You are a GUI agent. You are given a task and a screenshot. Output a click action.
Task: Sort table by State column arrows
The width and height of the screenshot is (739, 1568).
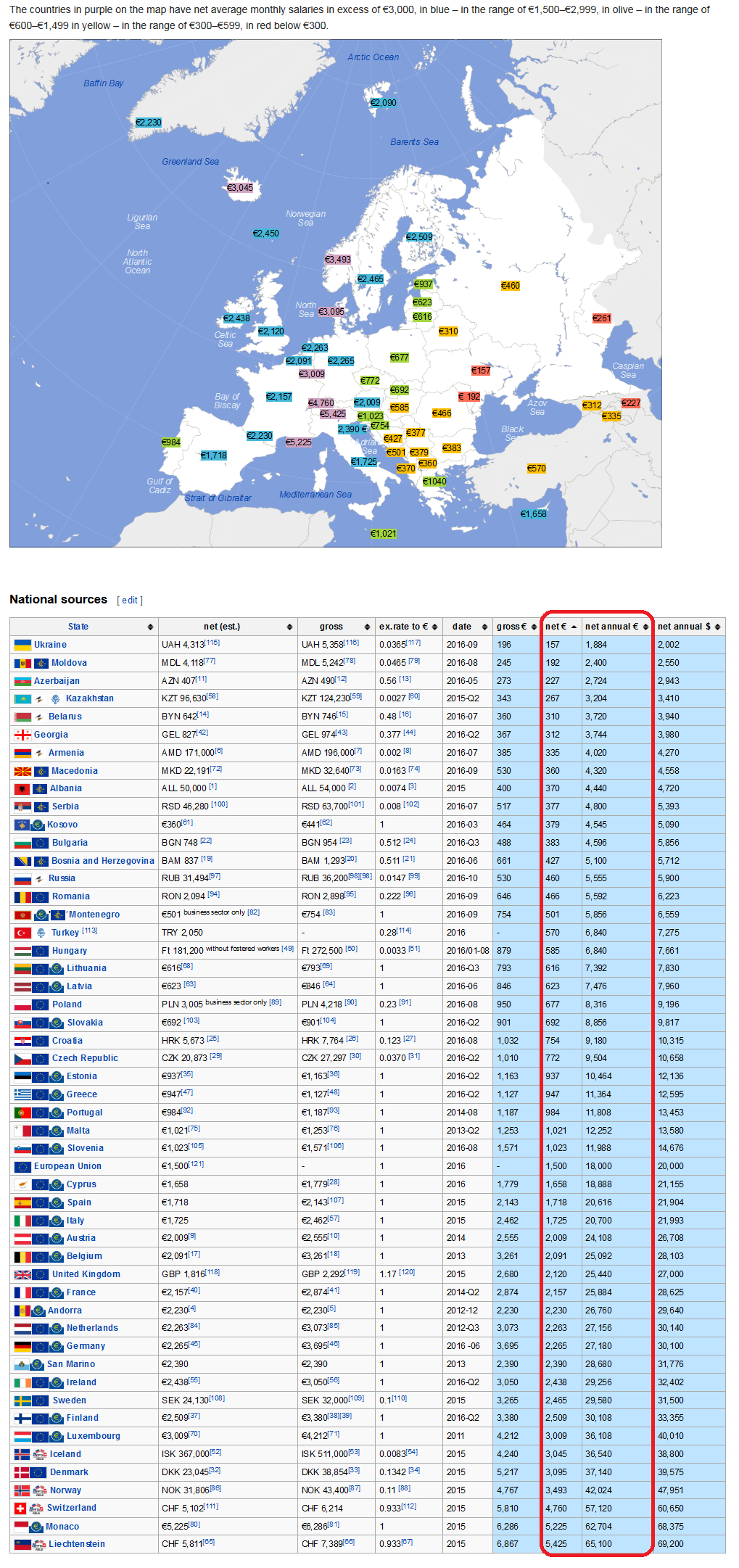150,627
